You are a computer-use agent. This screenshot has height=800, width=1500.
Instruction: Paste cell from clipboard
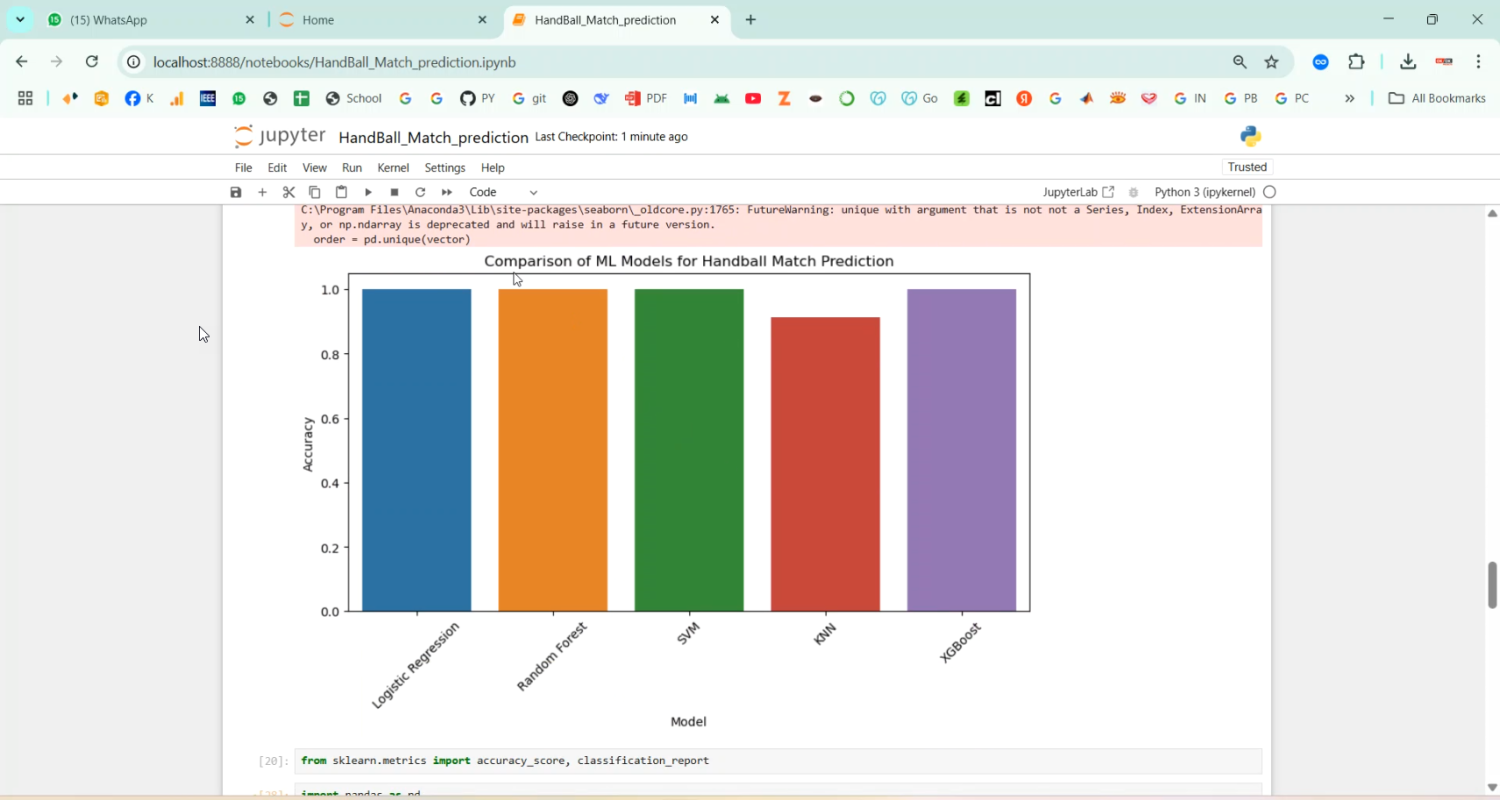341,192
